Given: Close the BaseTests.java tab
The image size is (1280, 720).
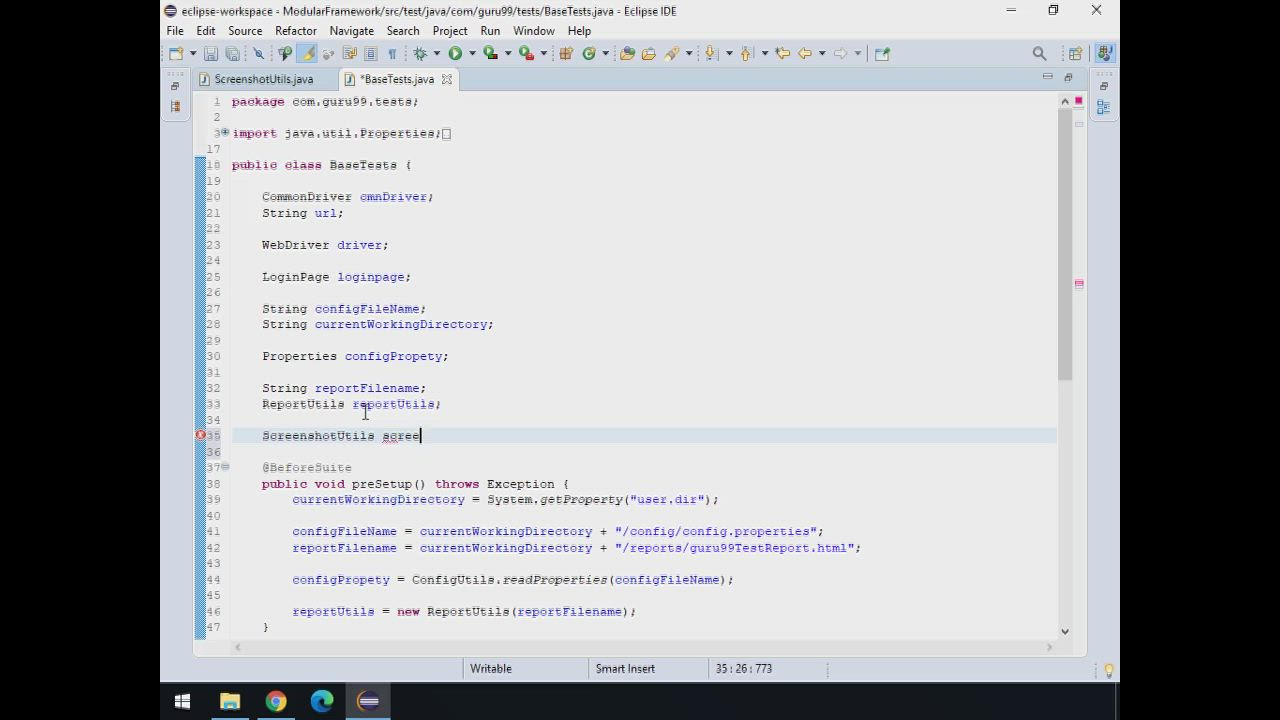Looking at the screenshot, I should [x=447, y=79].
